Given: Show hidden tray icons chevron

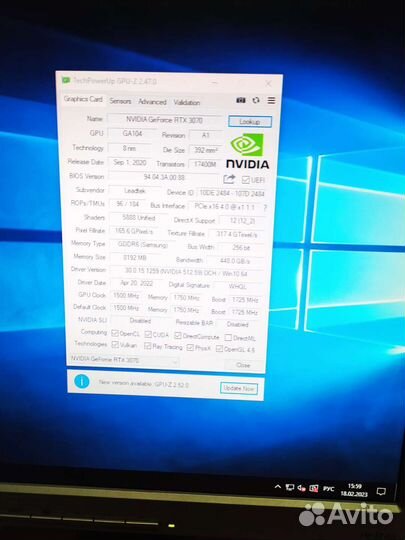Looking at the screenshot, I should tap(278, 487).
